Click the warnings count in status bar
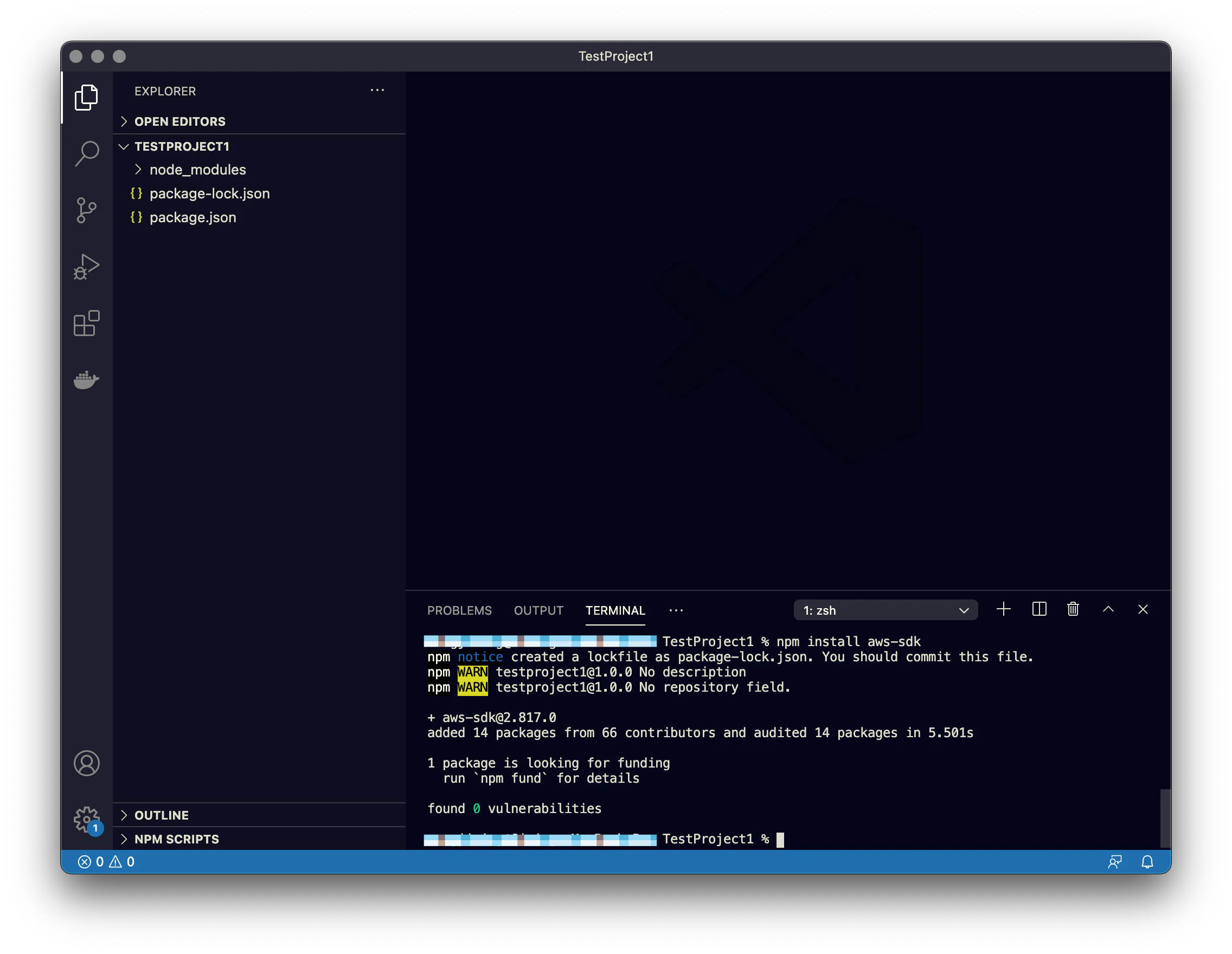The height and width of the screenshot is (954, 1232). [122, 862]
